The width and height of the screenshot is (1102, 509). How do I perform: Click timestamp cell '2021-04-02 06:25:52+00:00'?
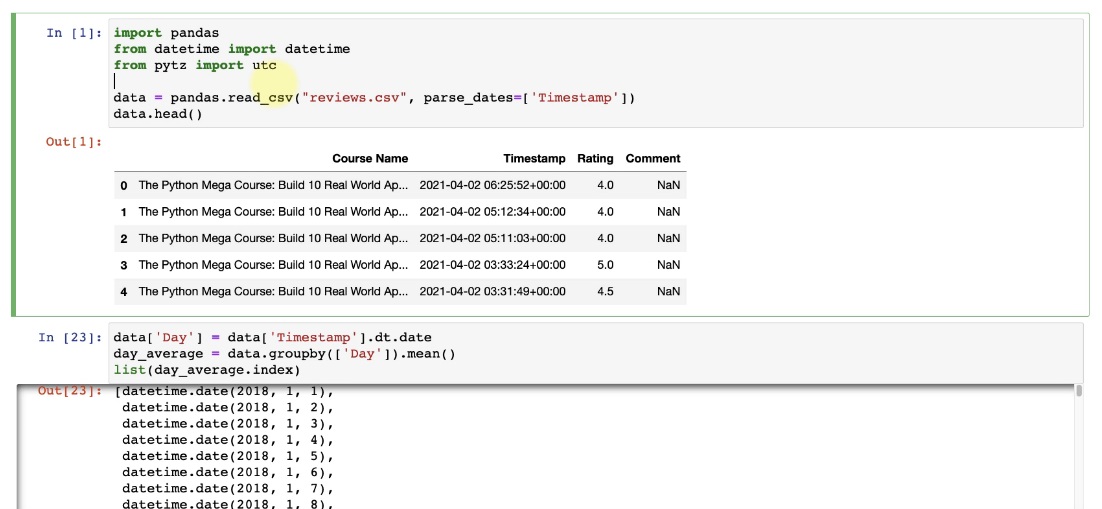point(492,186)
